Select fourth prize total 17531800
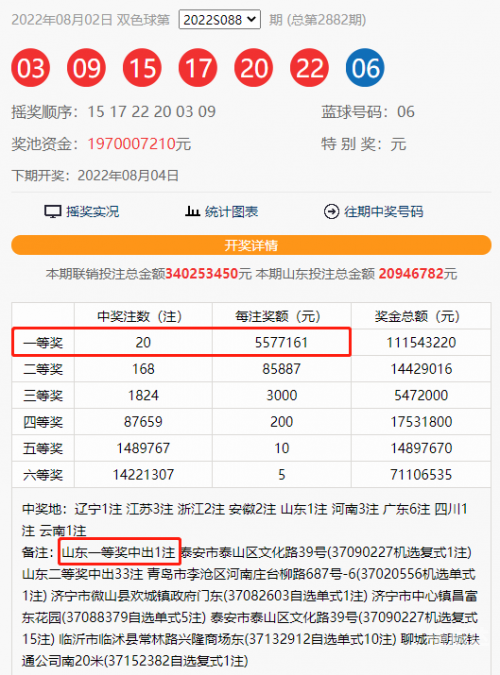The width and height of the screenshot is (500, 675). coord(421,422)
